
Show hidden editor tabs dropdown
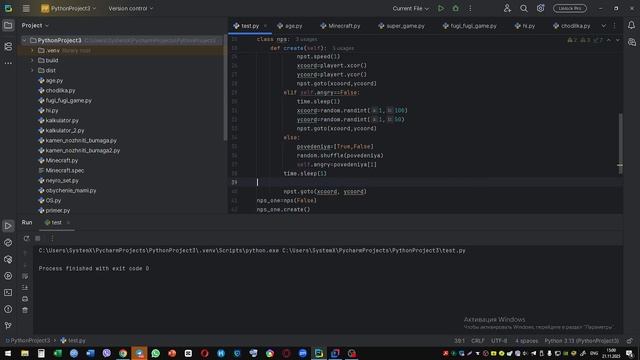pyautogui.click(x=604, y=26)
